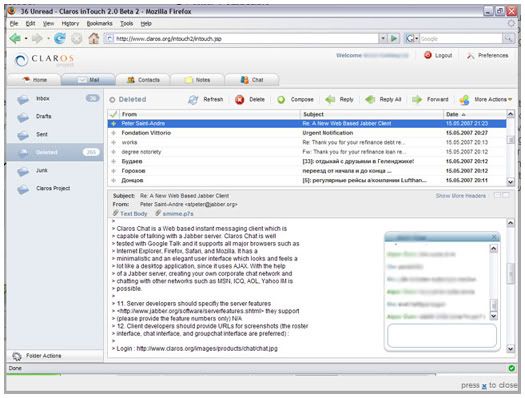Toggle selection marker on Fondation Vittorio row

114,133
